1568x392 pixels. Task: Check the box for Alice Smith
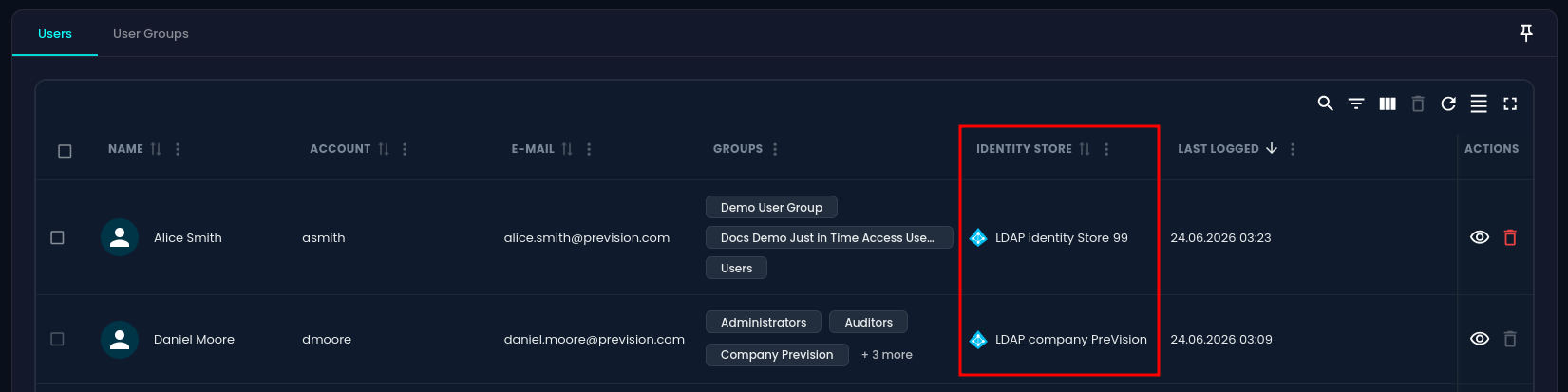(57, 237)
